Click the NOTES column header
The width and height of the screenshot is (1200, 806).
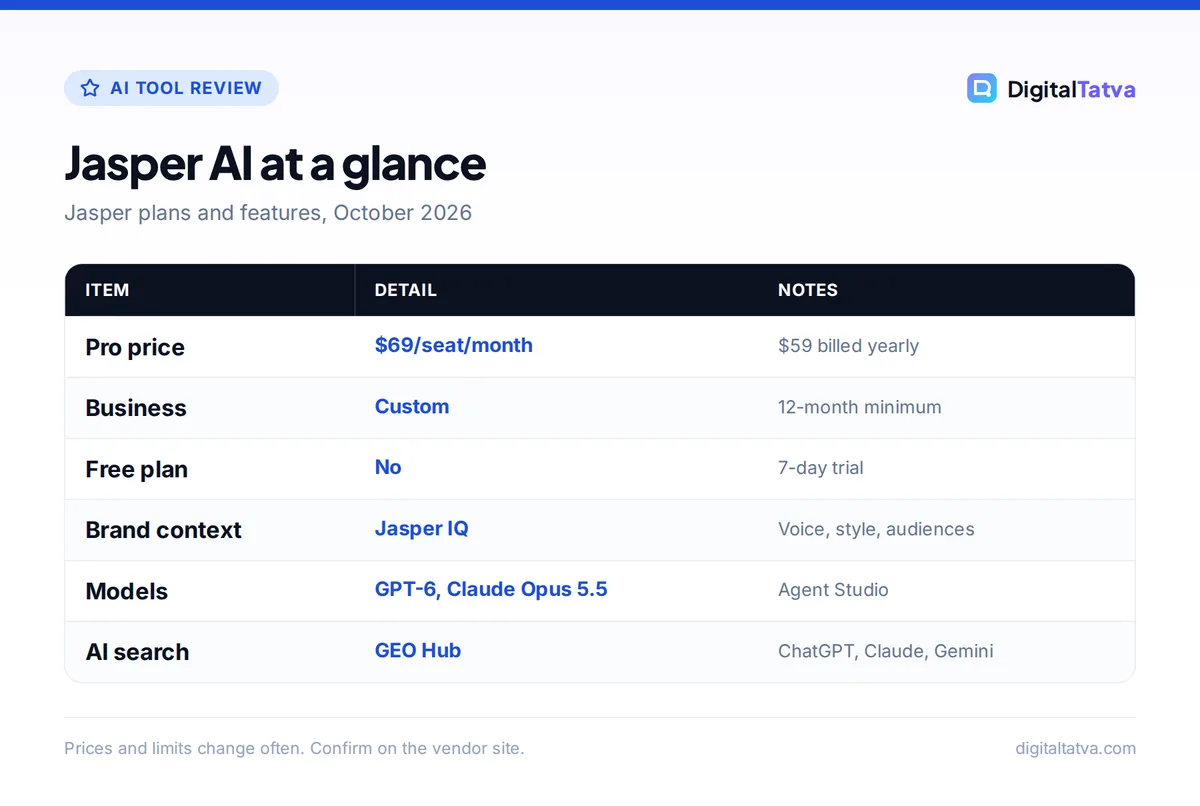point(808,290)
